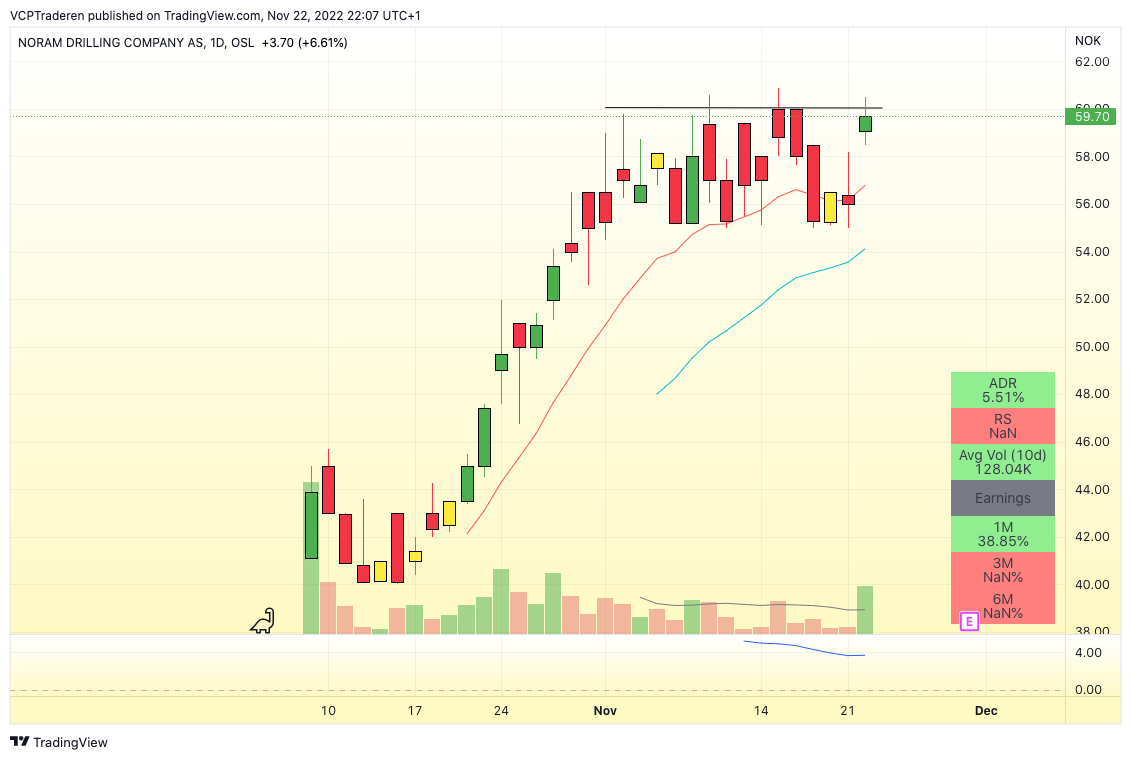Click the green 59.70 price label
1131x759 pixels.
(1091, 116)
